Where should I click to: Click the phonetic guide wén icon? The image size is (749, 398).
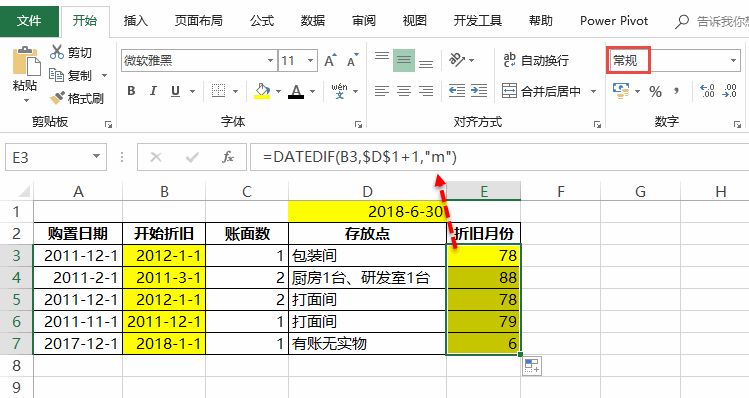tap(339, 90)
